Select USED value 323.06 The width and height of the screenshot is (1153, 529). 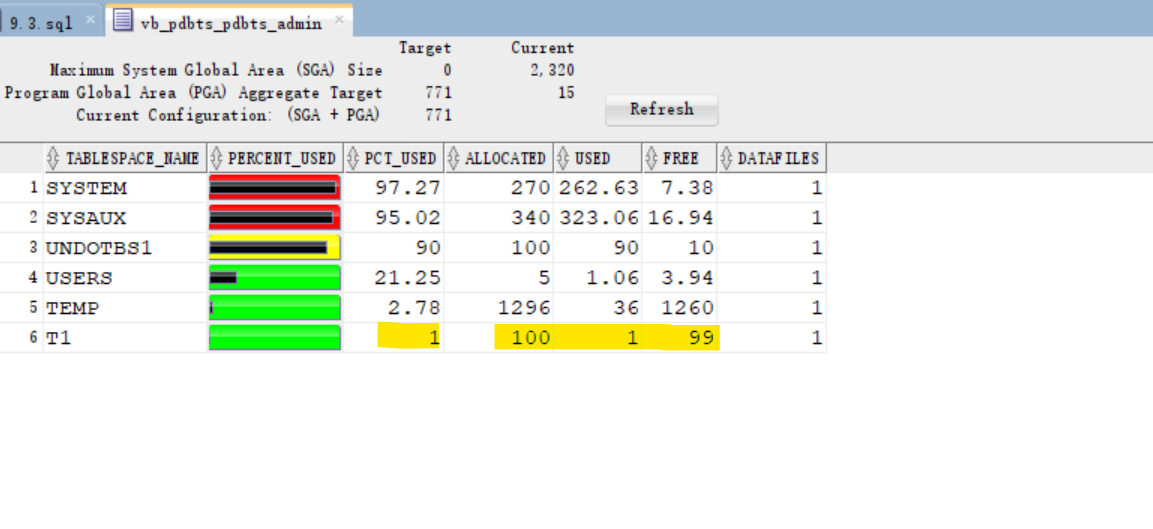coord(598,219)
